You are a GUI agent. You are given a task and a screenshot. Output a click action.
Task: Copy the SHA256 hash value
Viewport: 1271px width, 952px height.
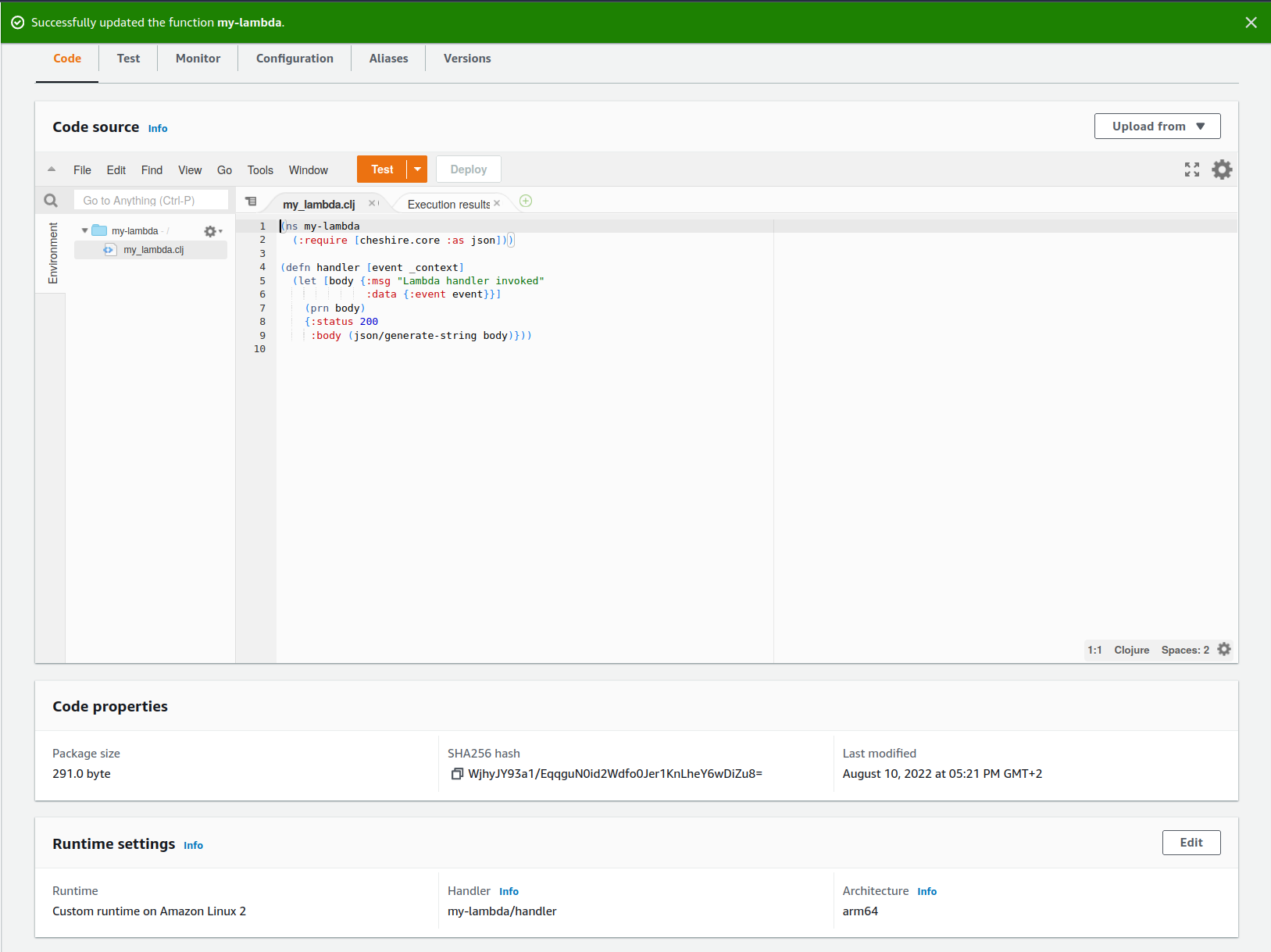coord(457,774)
